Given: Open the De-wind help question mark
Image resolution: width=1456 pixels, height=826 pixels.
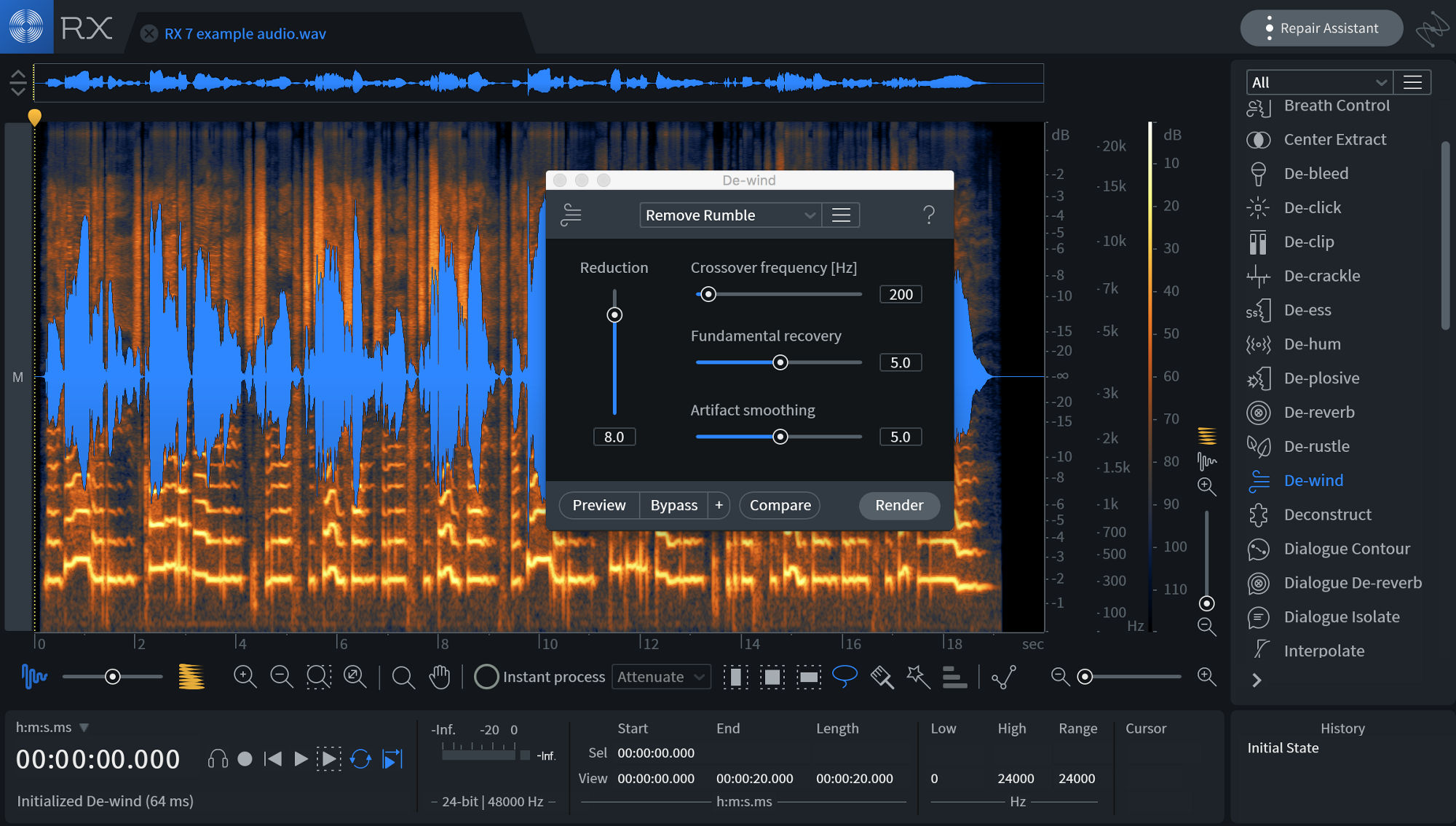Looking at the screenshot, I should pos(928,215).
